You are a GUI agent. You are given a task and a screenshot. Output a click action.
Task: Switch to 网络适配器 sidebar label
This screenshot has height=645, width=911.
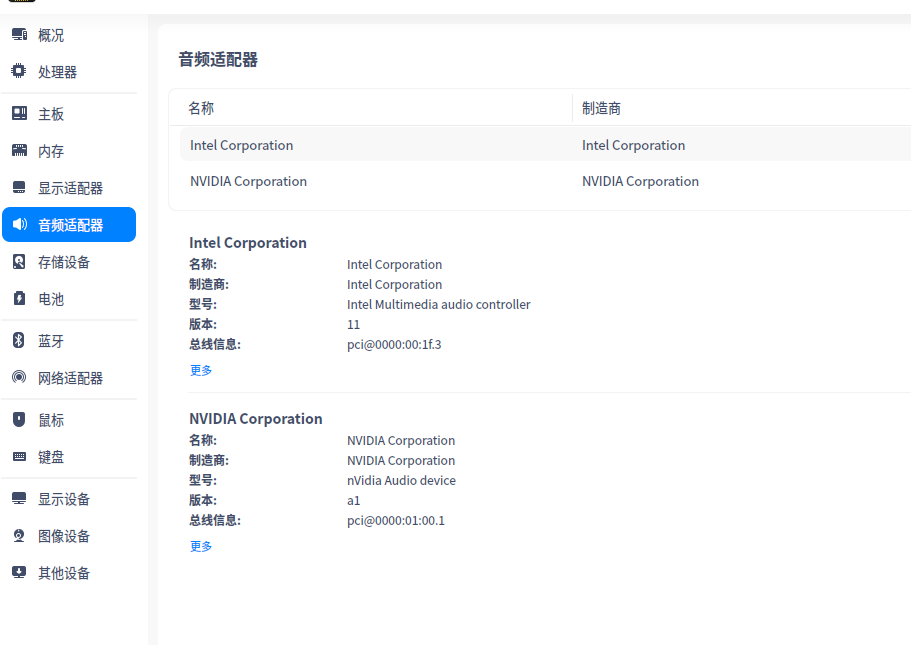(x=70, y=378)
